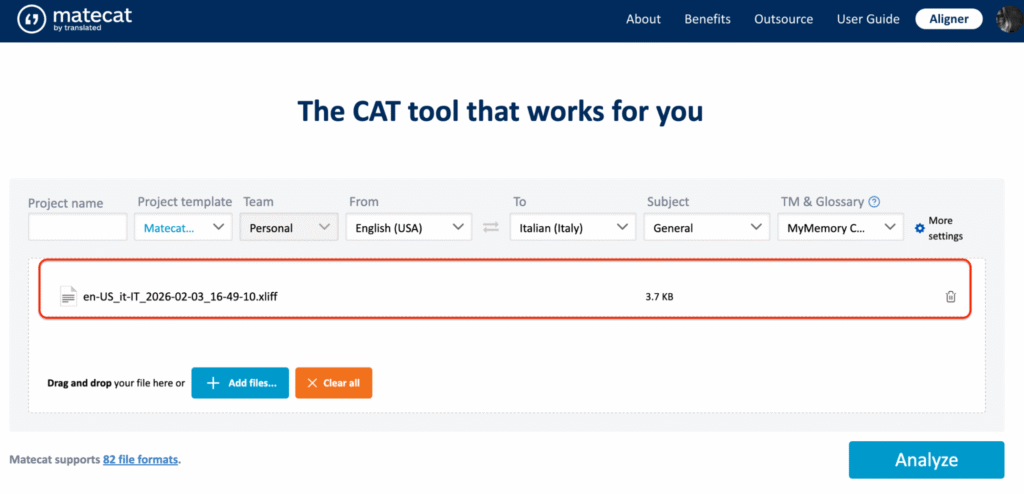Click More settings text link
The height and width of the screenshot is (495, 1024).
pos(946,229)
